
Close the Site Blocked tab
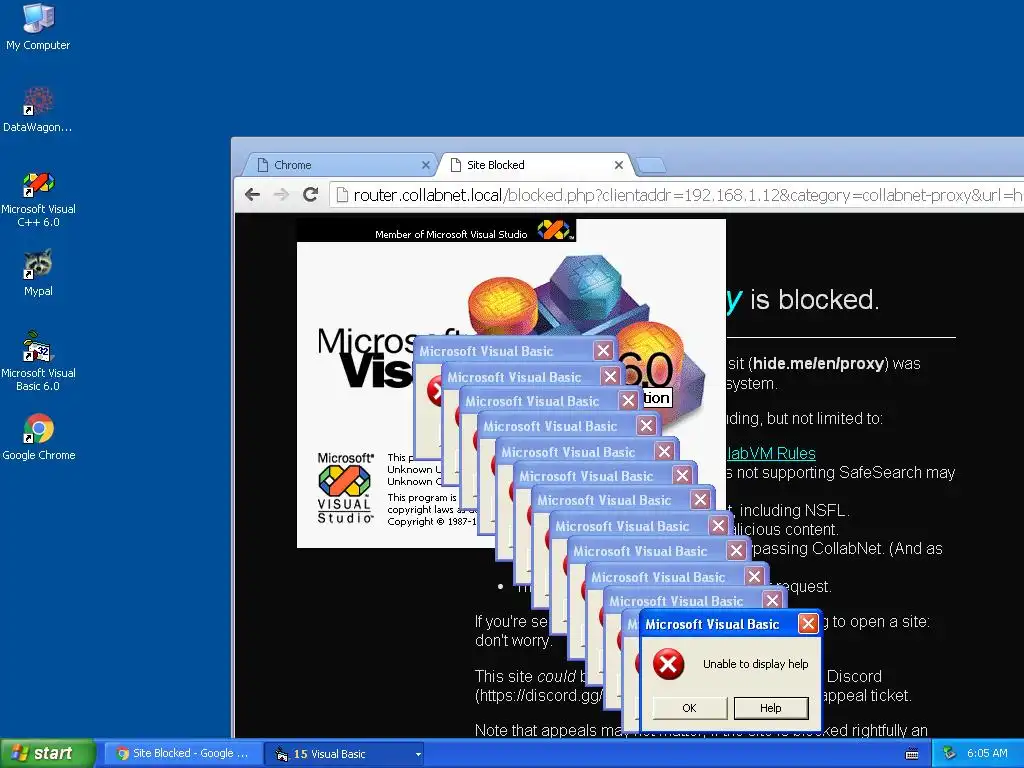point(618,165)
